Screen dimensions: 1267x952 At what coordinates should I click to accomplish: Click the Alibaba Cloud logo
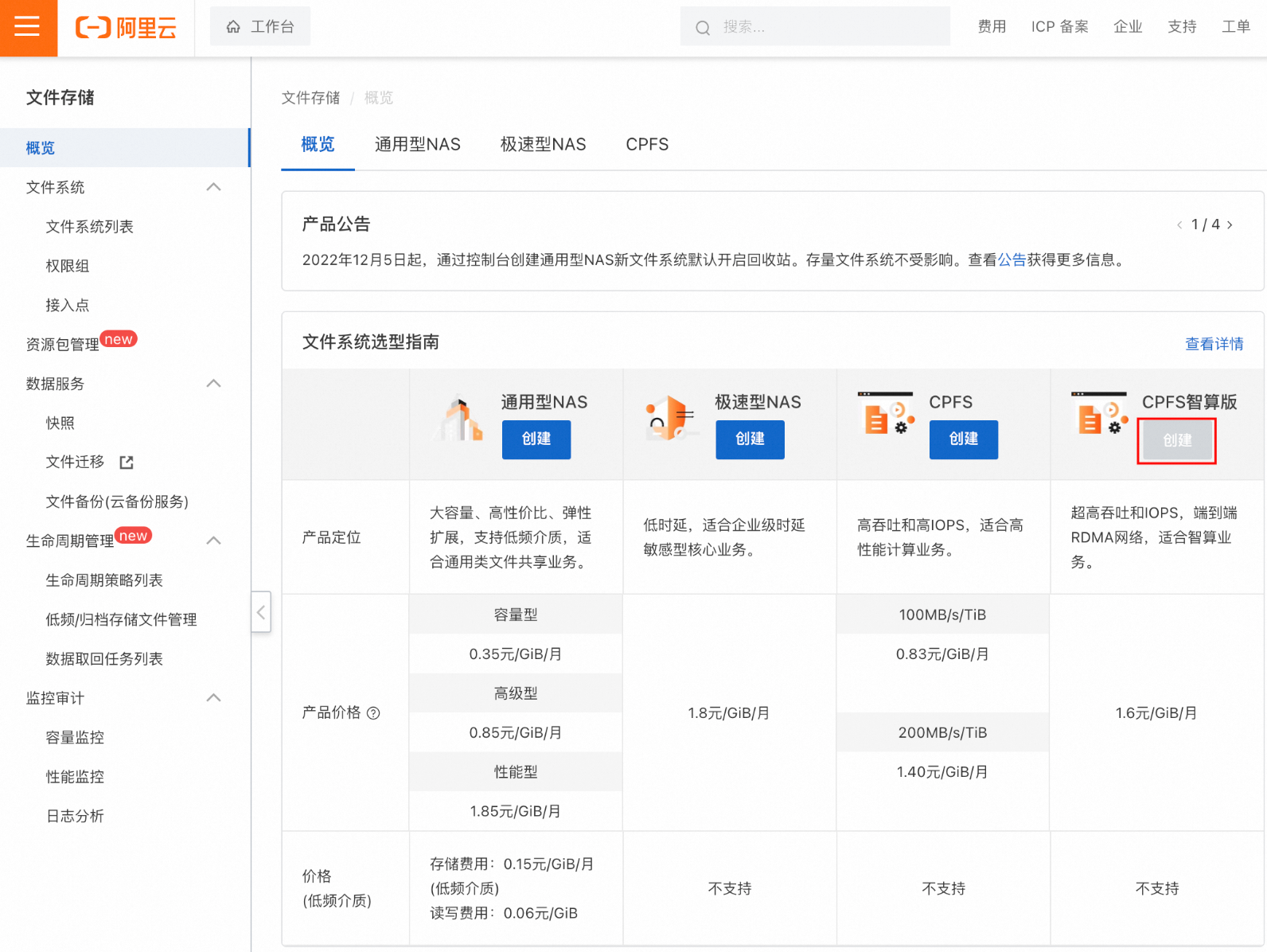(126, 28)
